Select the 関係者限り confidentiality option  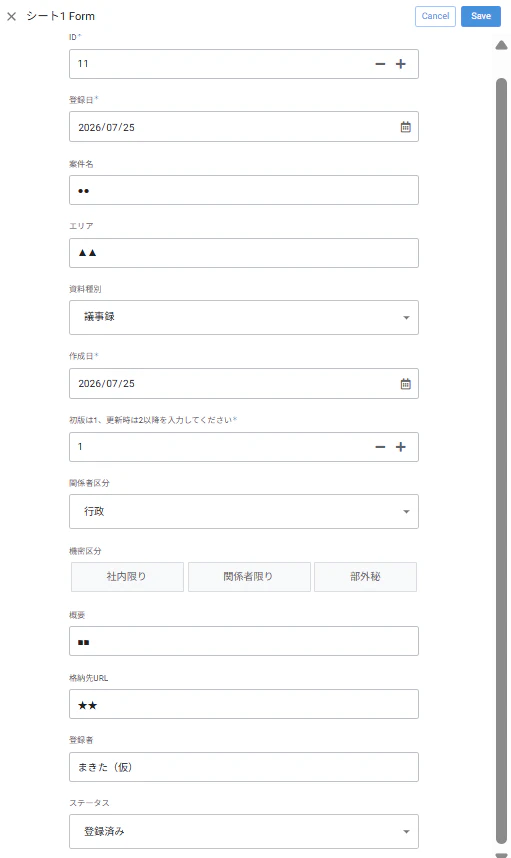tap(249, 577)
